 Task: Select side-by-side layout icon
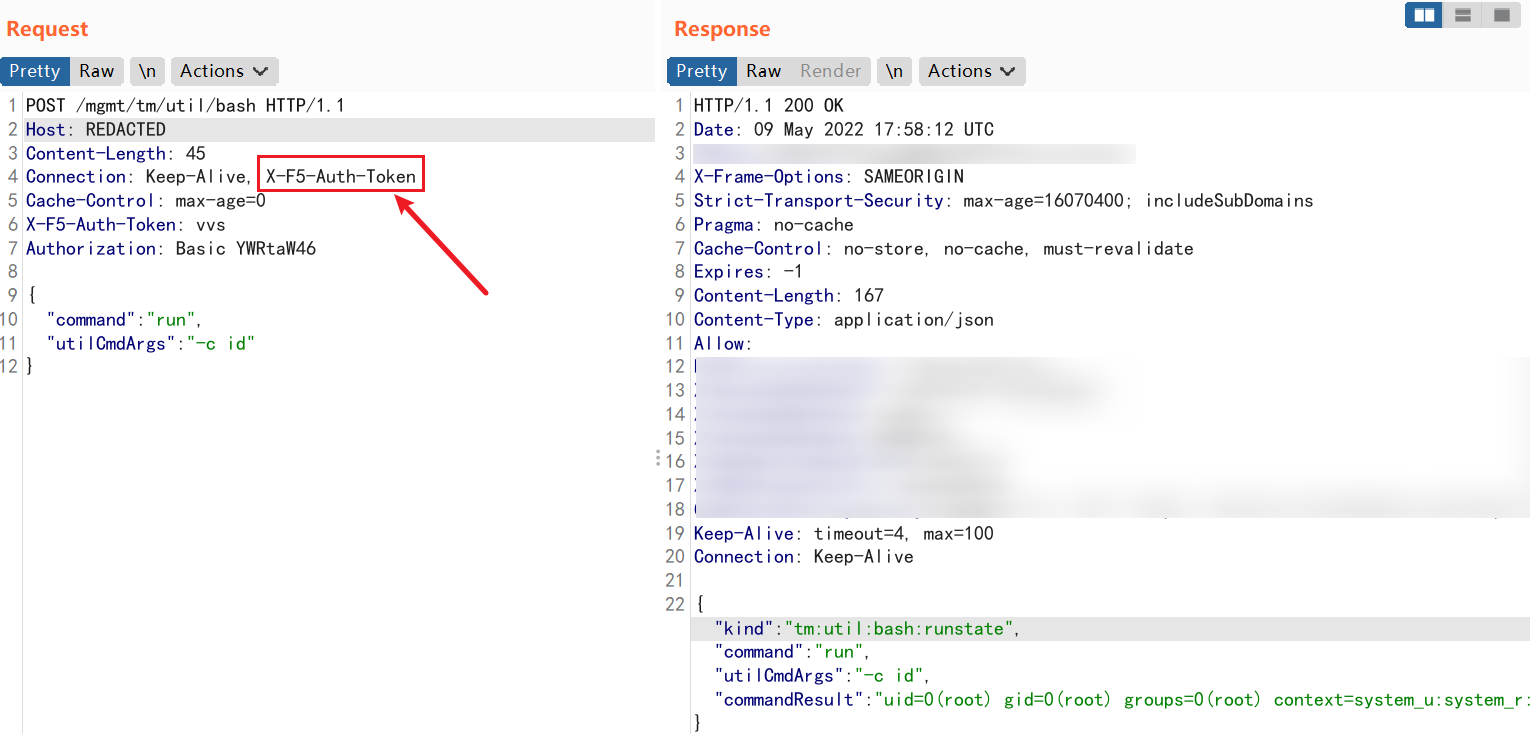click(x=1423, y=15)
